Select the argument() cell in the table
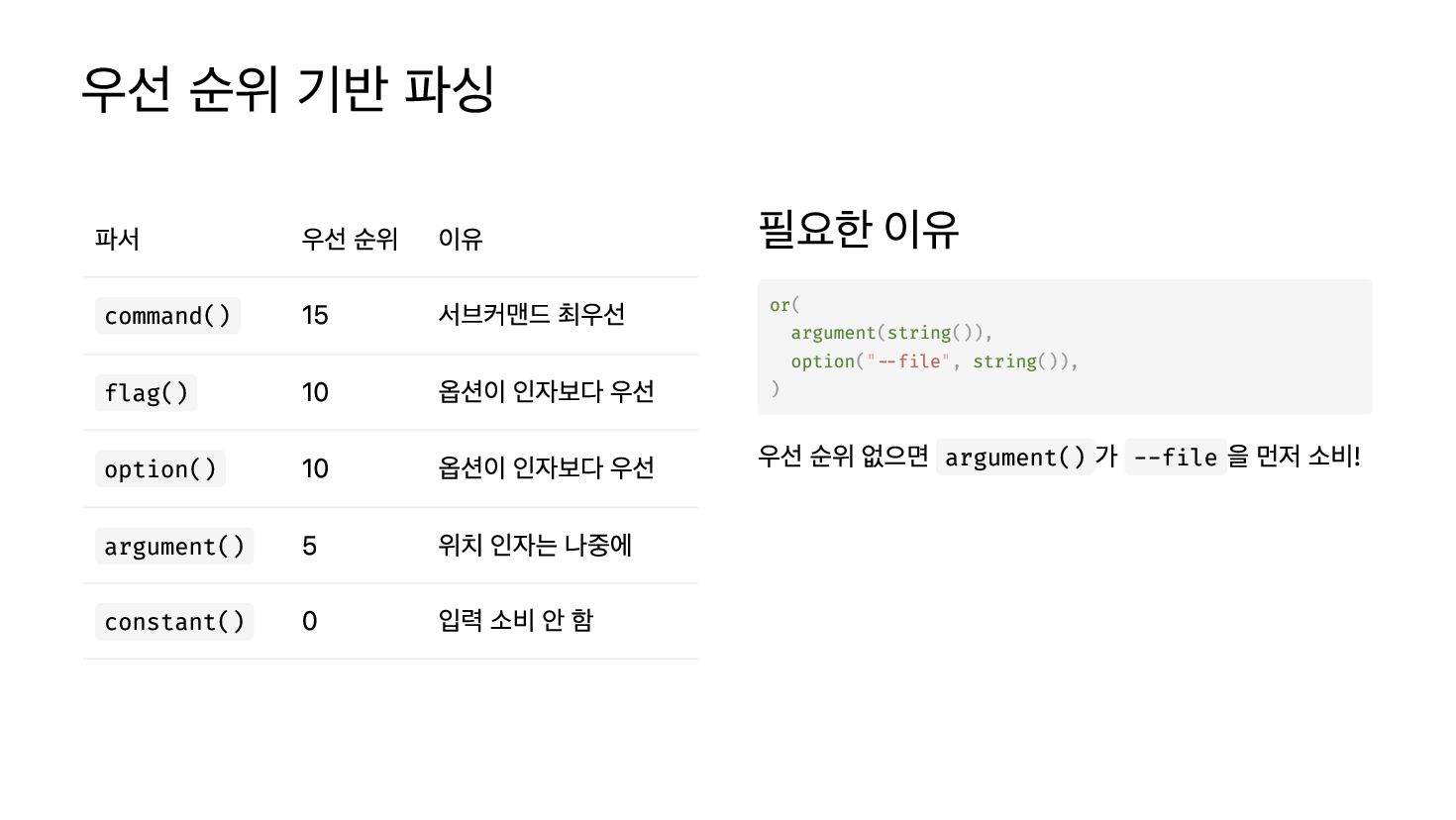The height and width of the screenshot is (820, 1456). pyautogui.click(x=173, y=547)
